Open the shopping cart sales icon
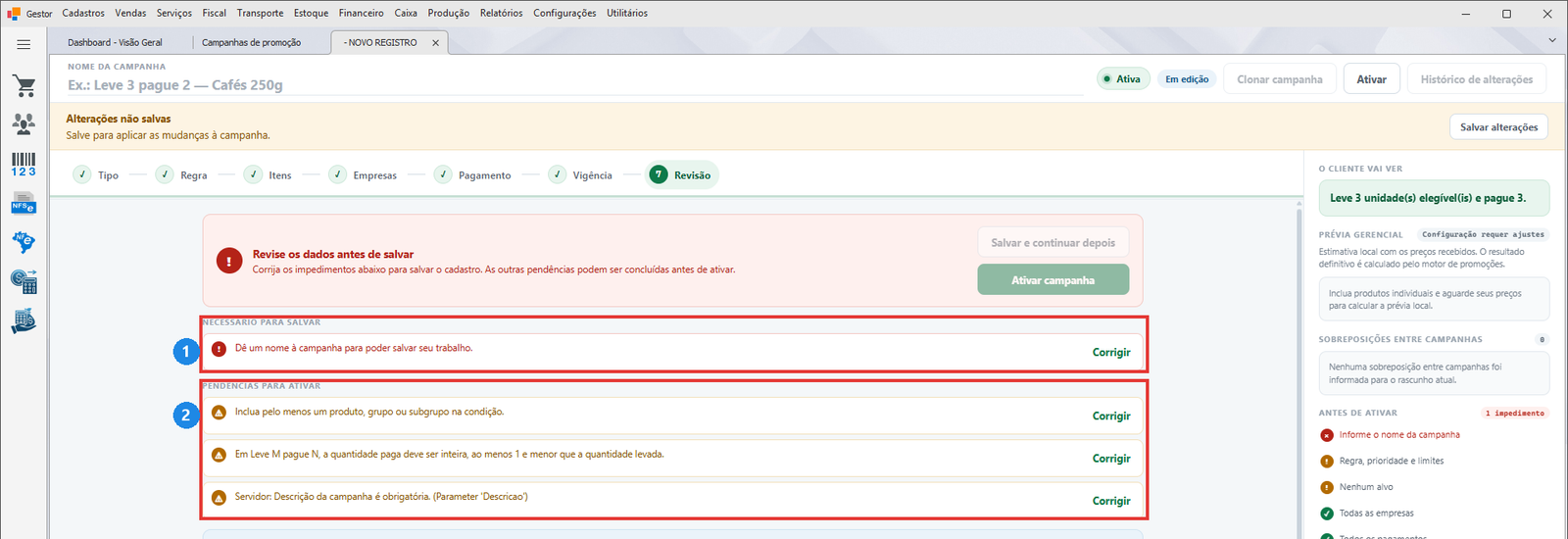This screenshot has width=1568, height=539. pyautogui.click(x=24, y=85)
